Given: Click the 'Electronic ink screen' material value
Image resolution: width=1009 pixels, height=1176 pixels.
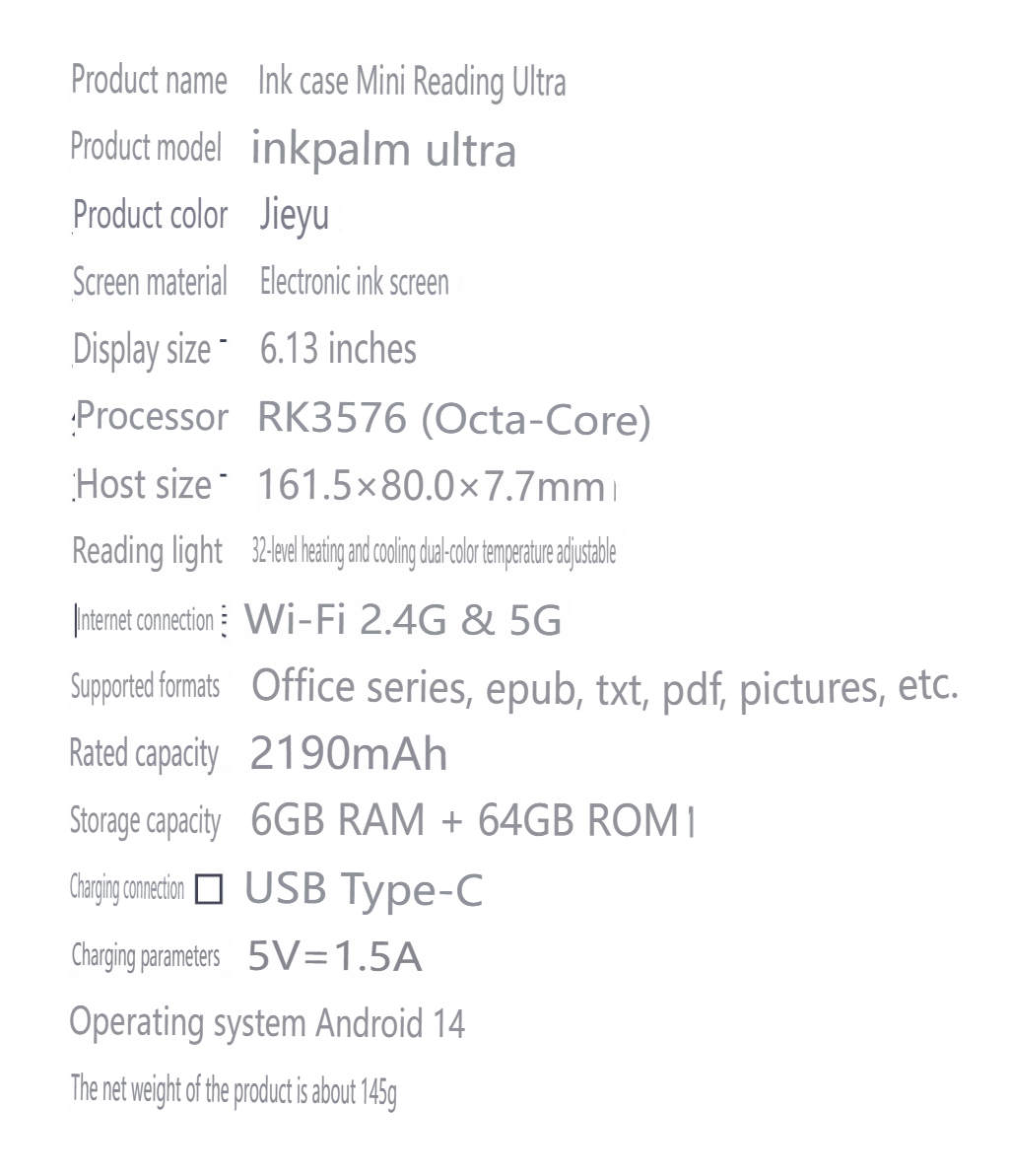Looking at the screenshot, I should 354,282.
